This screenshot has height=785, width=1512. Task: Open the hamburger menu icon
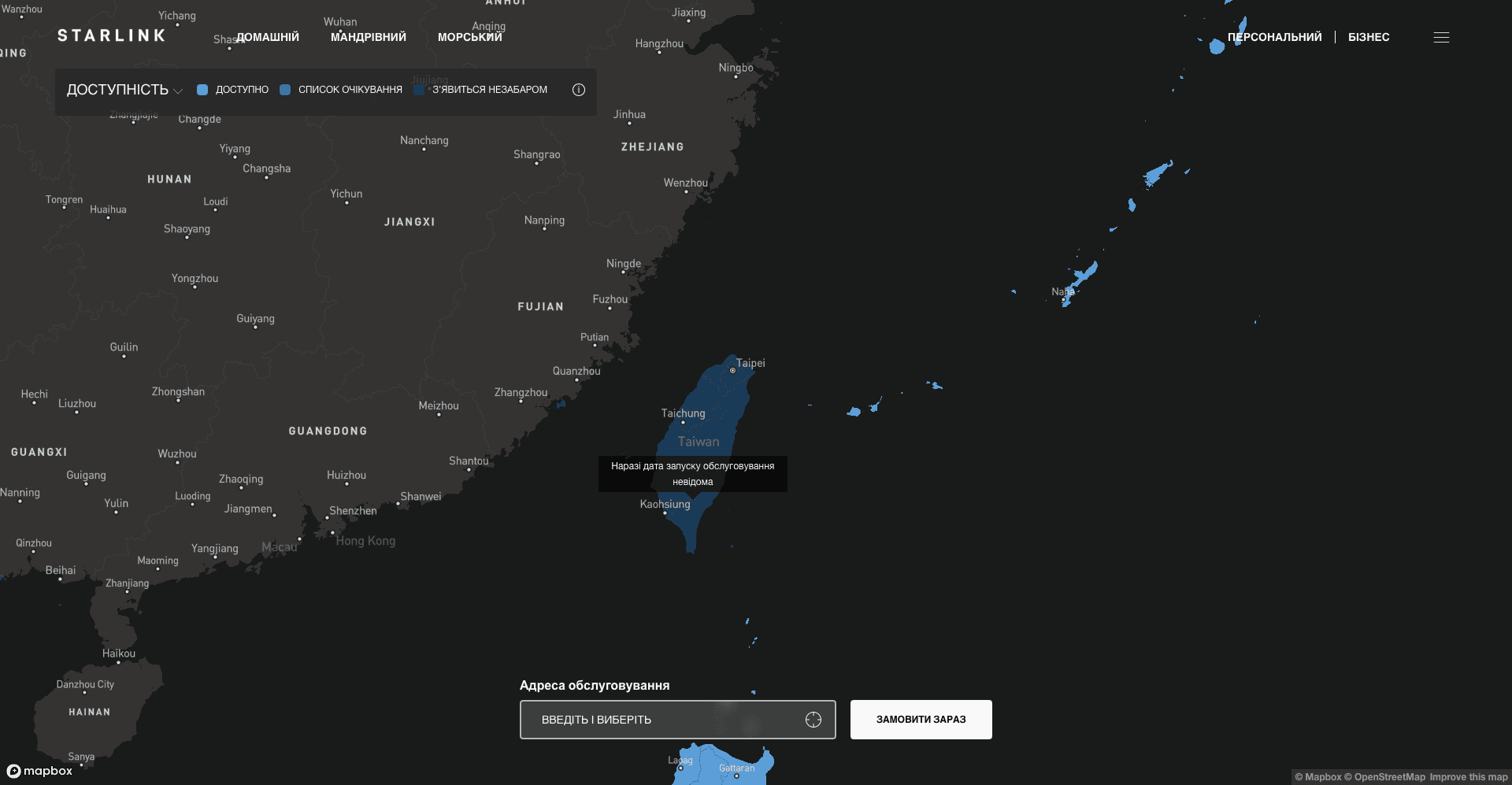coord(1441,37)
